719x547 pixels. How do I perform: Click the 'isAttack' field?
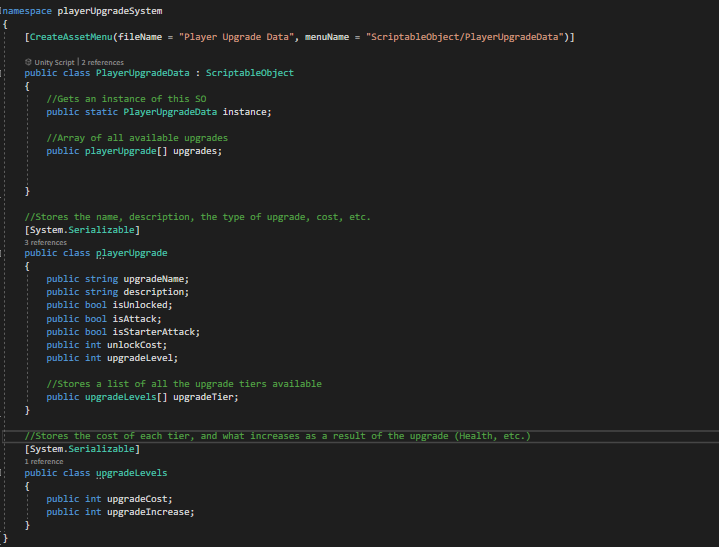(134, 319)
